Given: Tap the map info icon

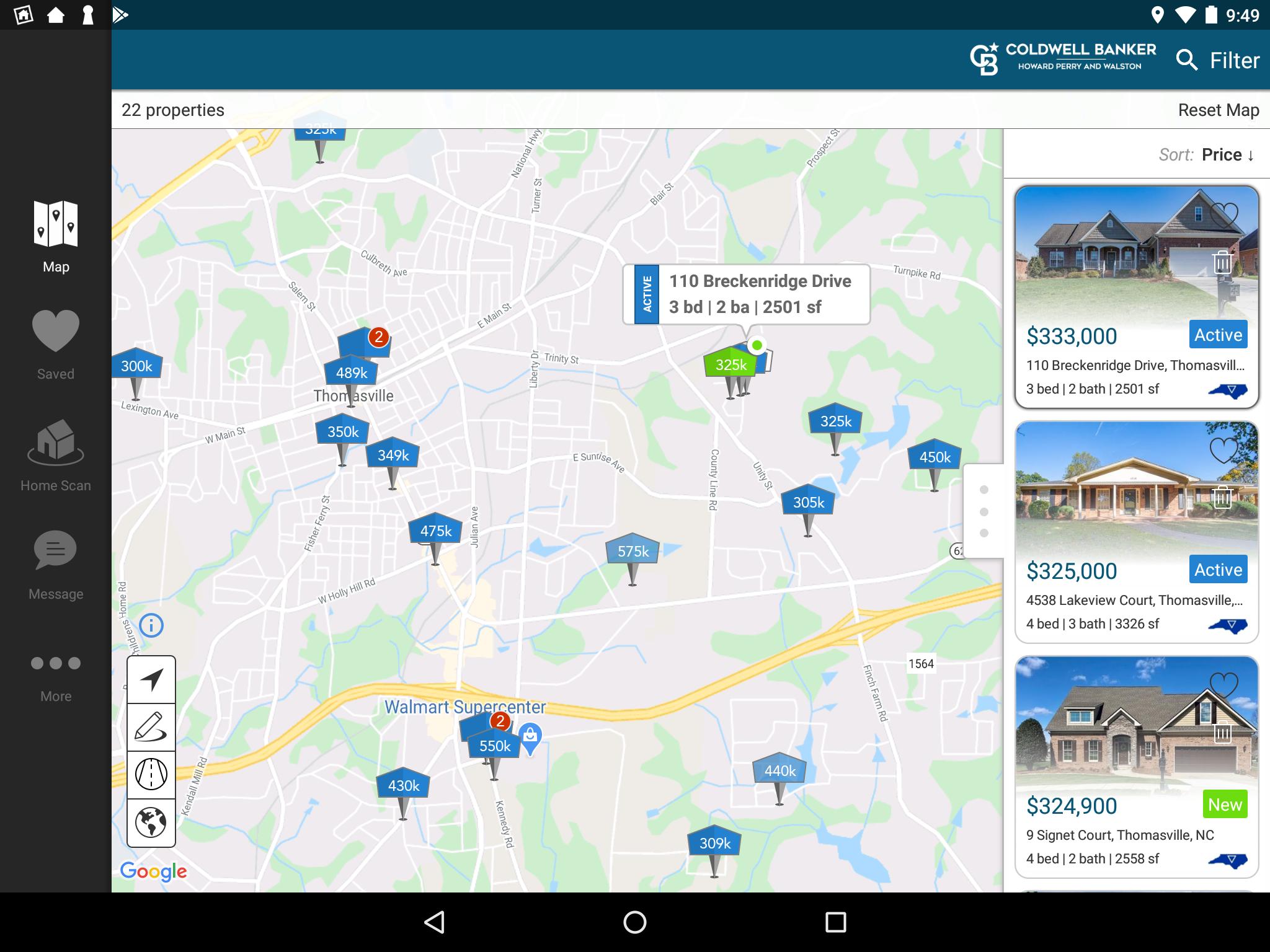Looking at the screenshot, I should tap(151, 625).
